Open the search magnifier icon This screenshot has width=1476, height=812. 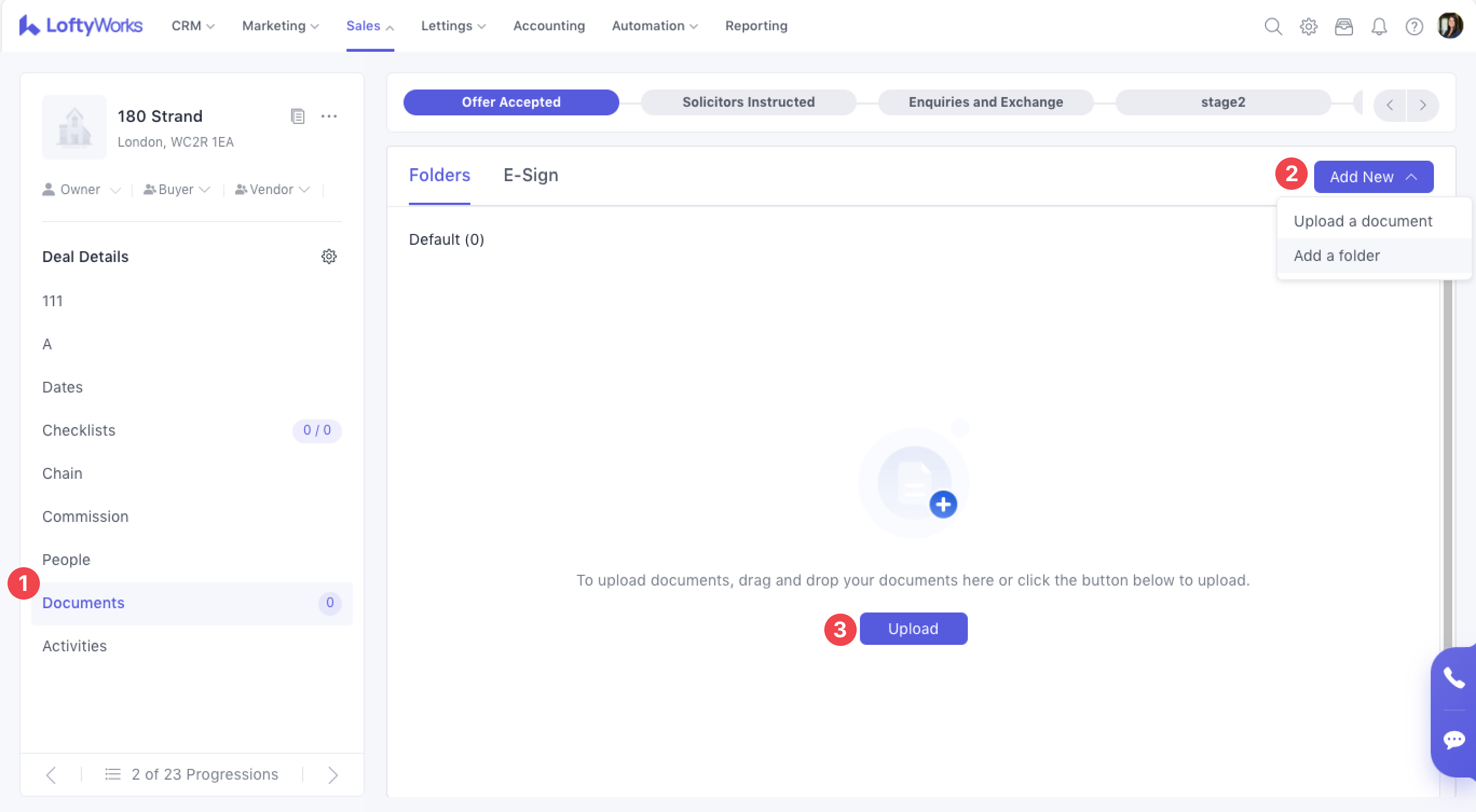pyautogui.click(x=1273, y=26)
